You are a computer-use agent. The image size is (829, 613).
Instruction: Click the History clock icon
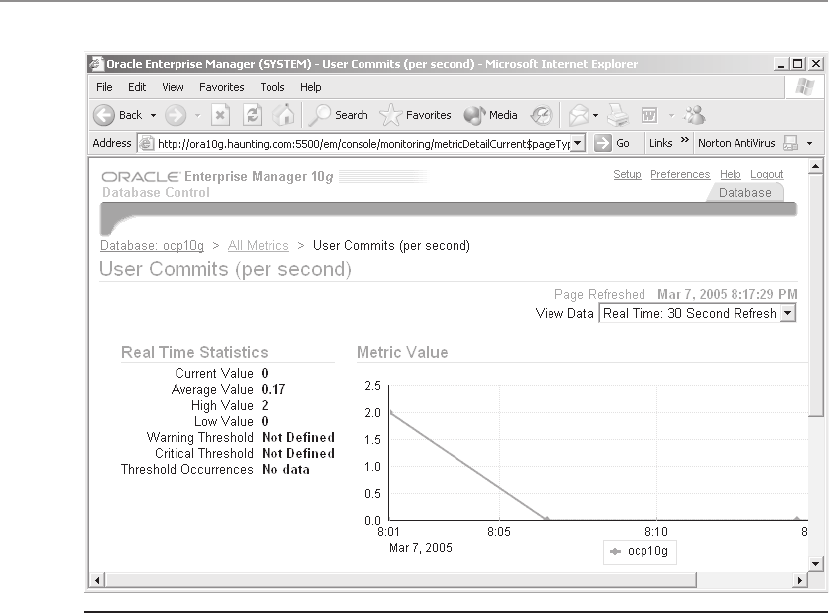541,115
